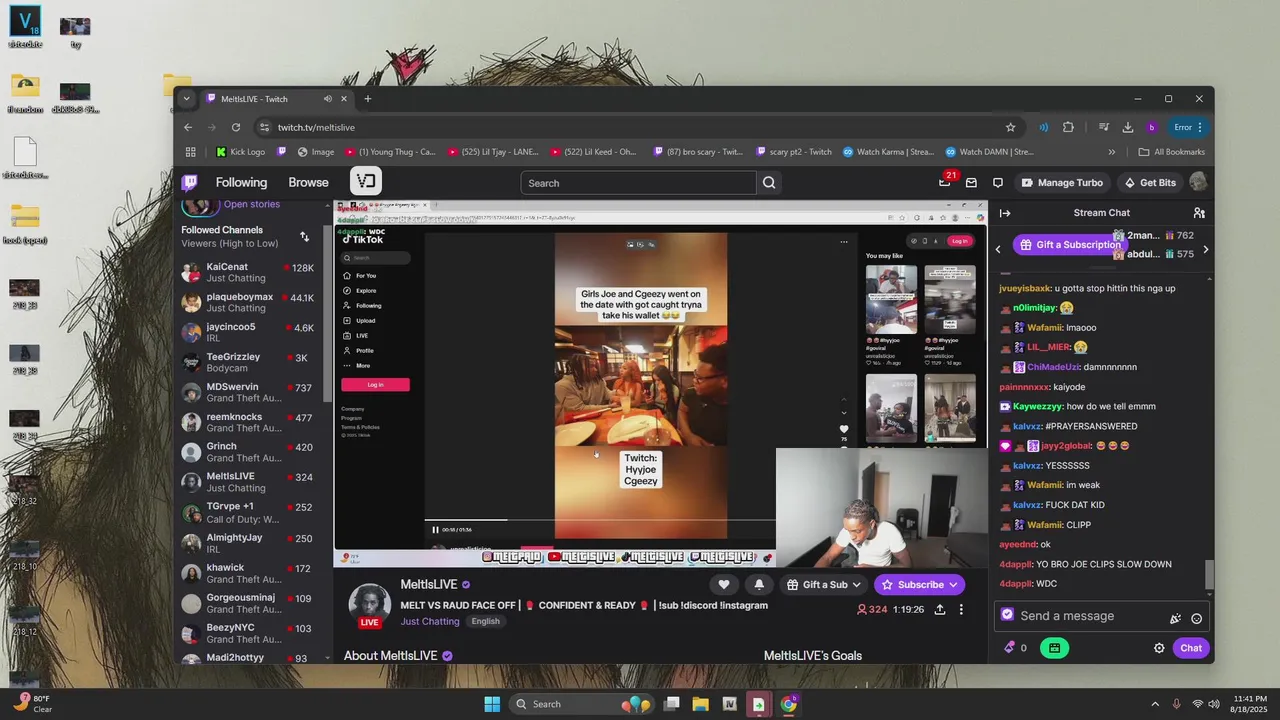1280x720 pixels.
Task: Expand the hidden bookmarks chevron
Action: tap(1111, 152)
